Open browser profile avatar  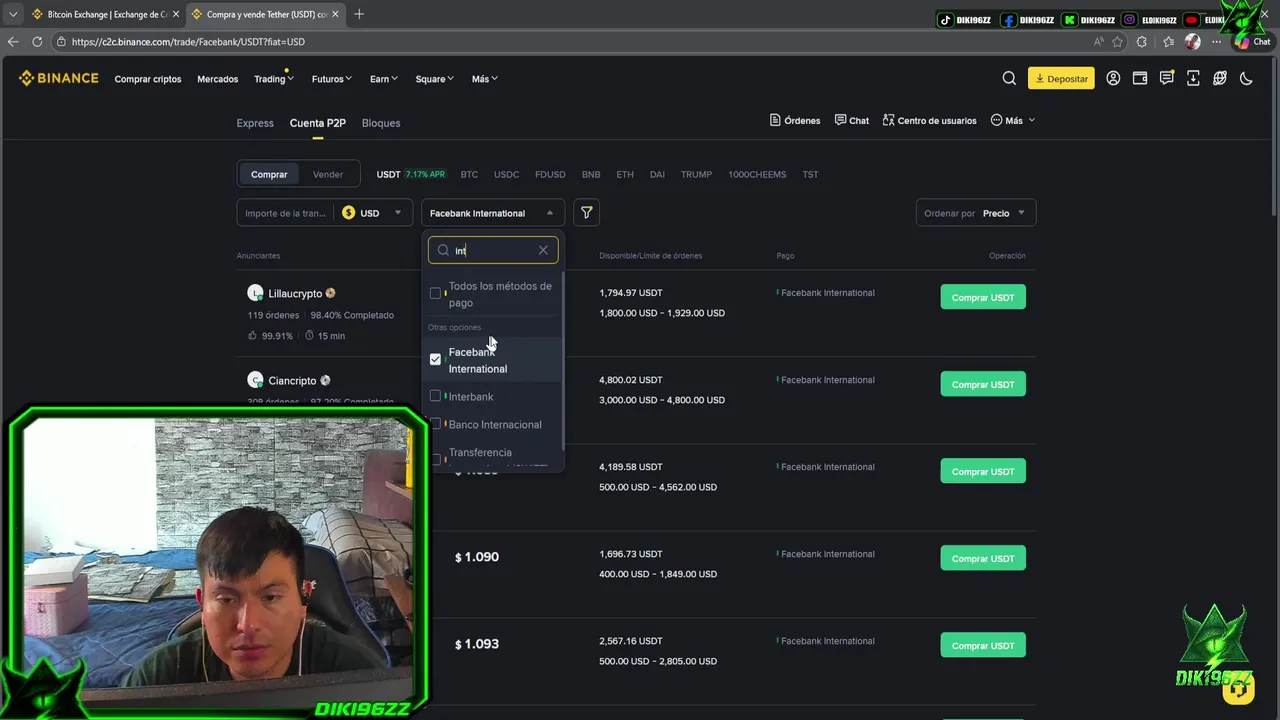click(1192, 42)
